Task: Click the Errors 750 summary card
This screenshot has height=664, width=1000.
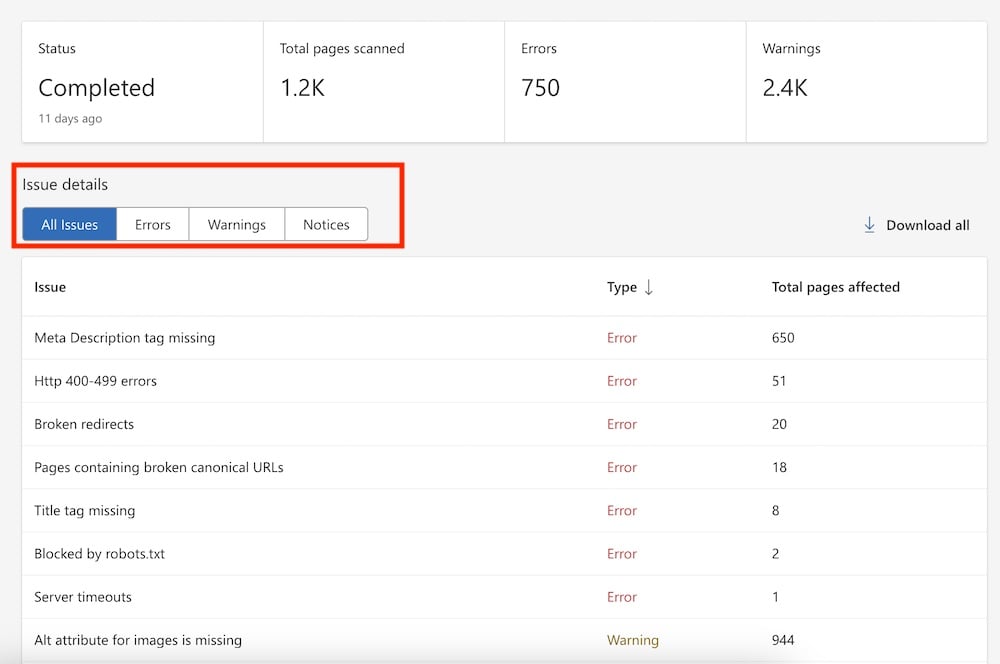Action: pyautogui.click(x=624, y=82)
